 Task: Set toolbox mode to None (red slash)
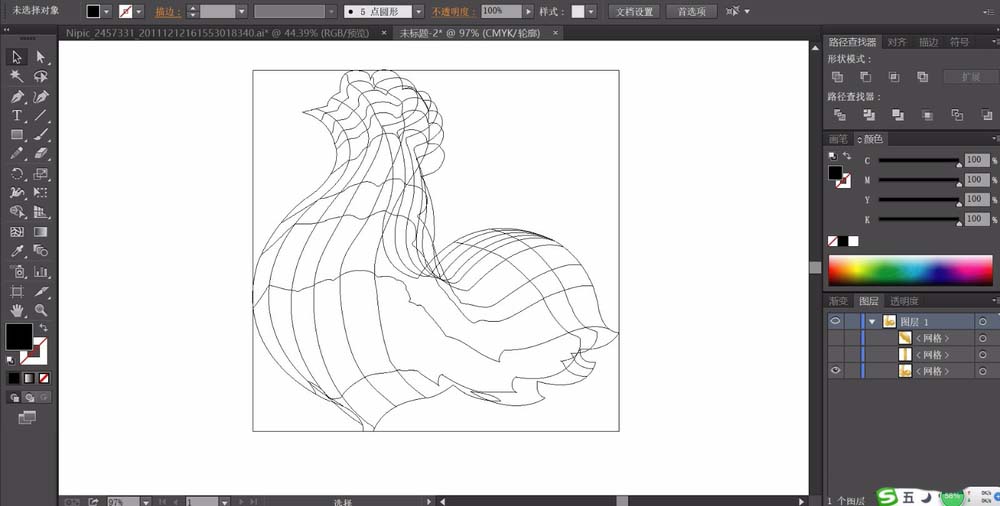(44, 378)
